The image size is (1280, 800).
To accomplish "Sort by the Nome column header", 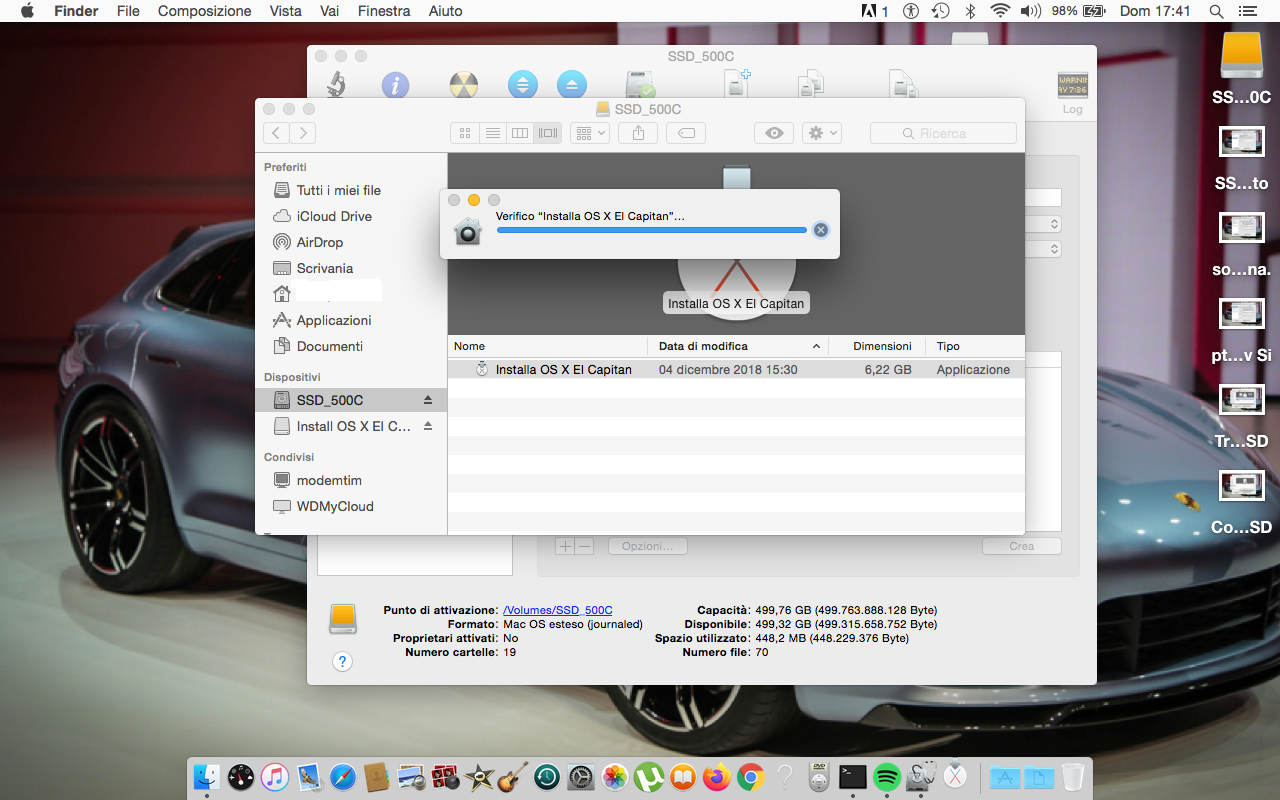I will pos(548,346).
